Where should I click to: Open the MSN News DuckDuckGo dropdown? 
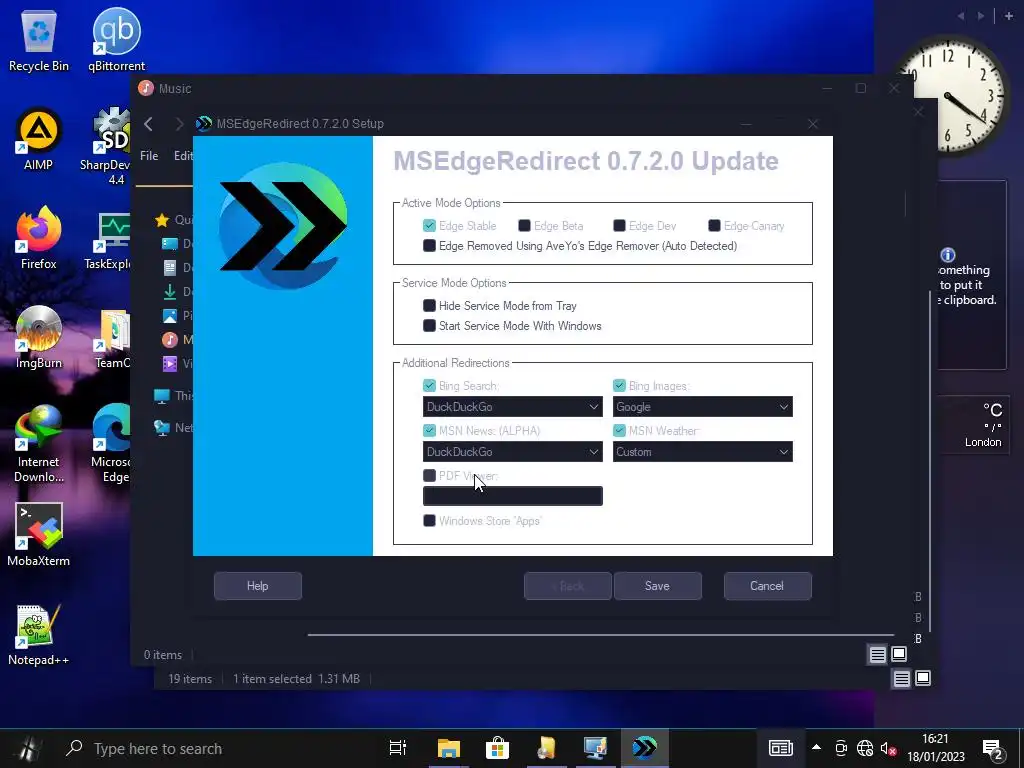click(513, 451)
